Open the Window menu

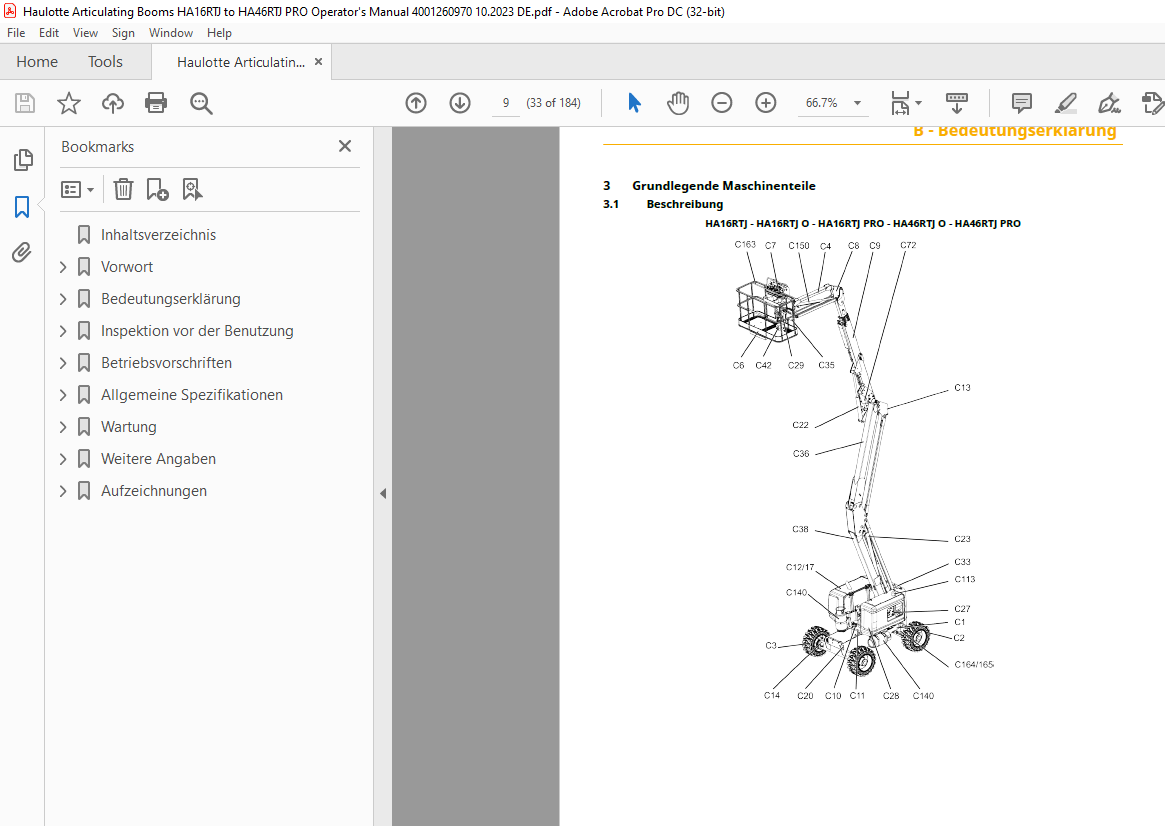[x=170, y=33]
